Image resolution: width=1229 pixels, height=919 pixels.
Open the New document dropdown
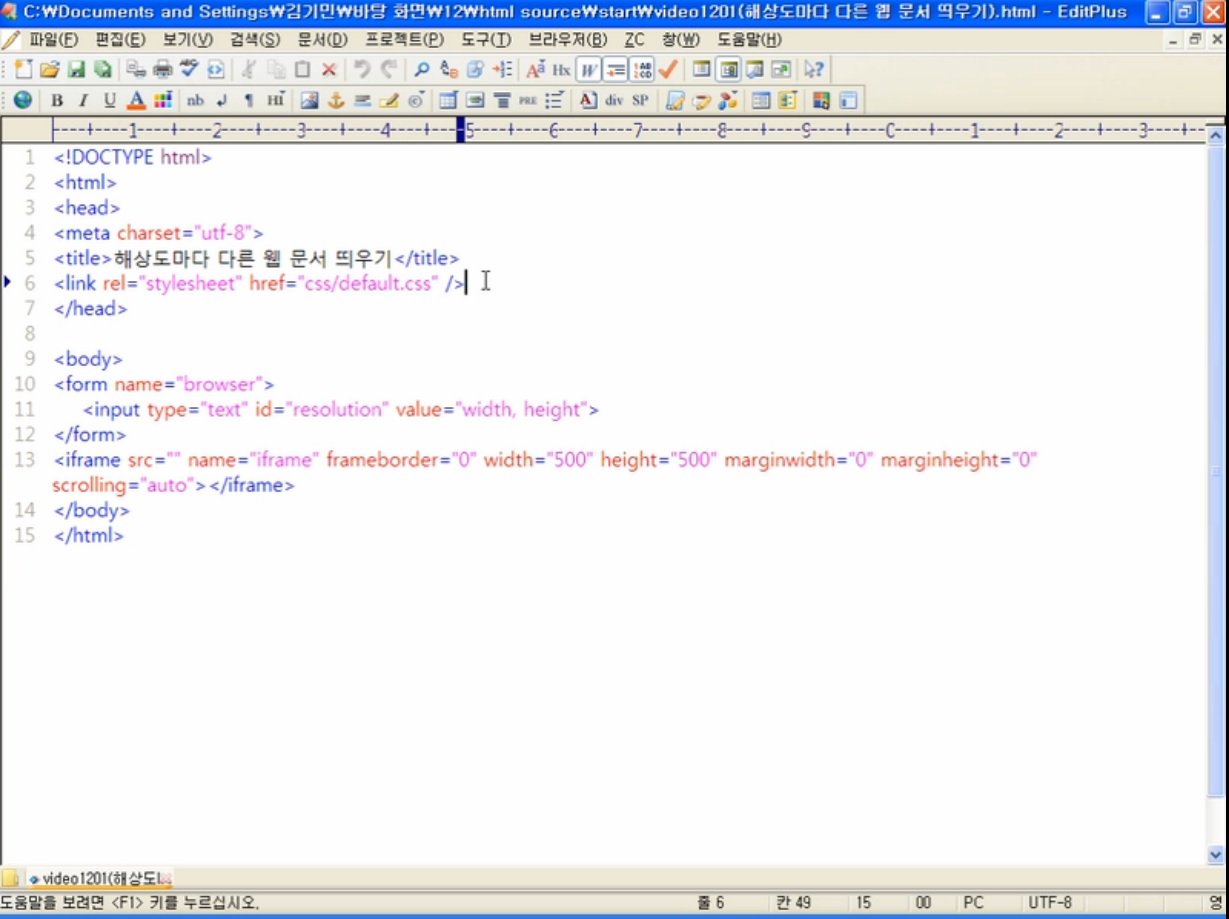[x=23, y=69]
